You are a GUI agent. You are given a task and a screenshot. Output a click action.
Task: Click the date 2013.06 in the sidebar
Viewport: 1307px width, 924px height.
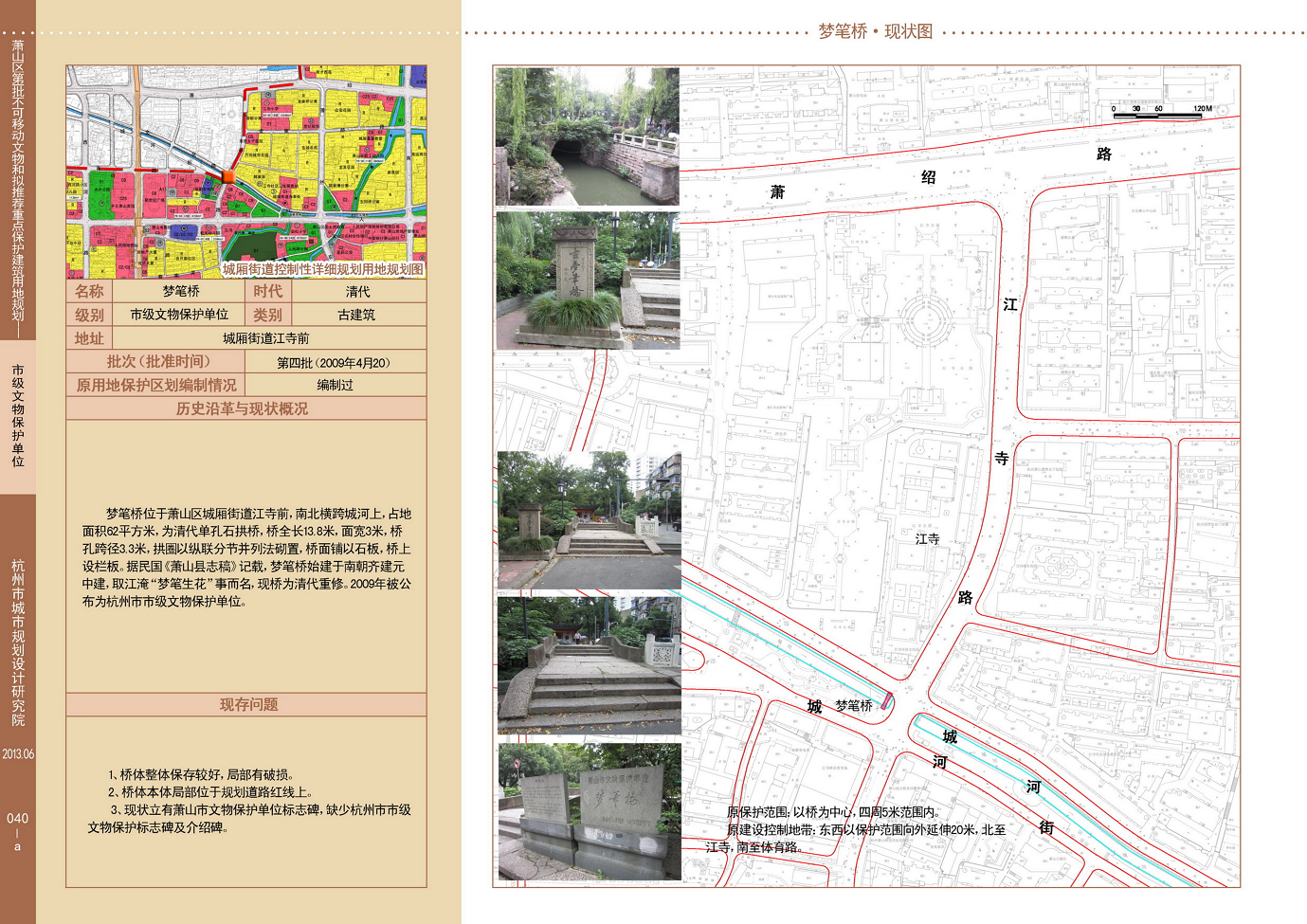[18, 754]
